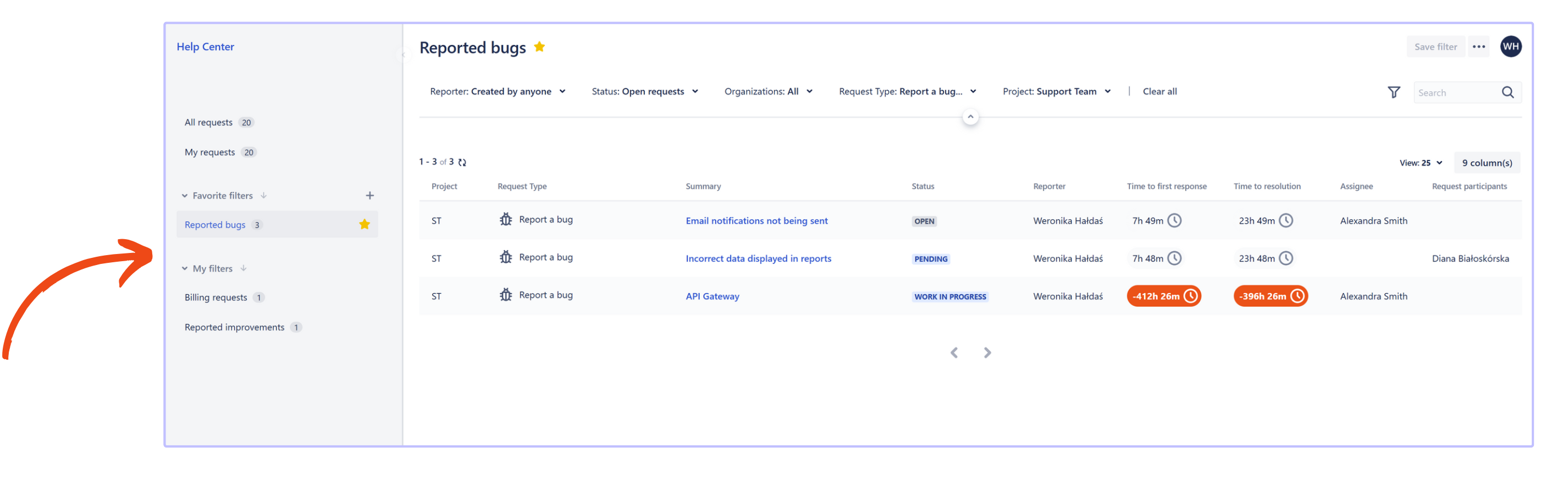1568x480 pixels.
Task: Click the search magnifier icon
Action: pyautogui.click(x=1507, y=92)
